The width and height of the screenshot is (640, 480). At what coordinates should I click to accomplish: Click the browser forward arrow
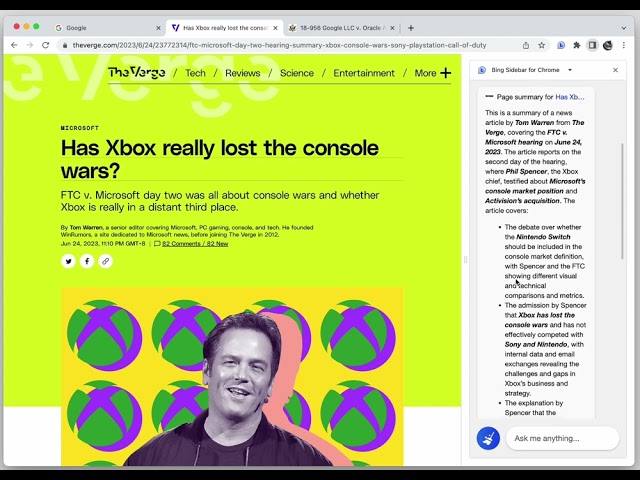pyautogui.click(x=29, y=45)
